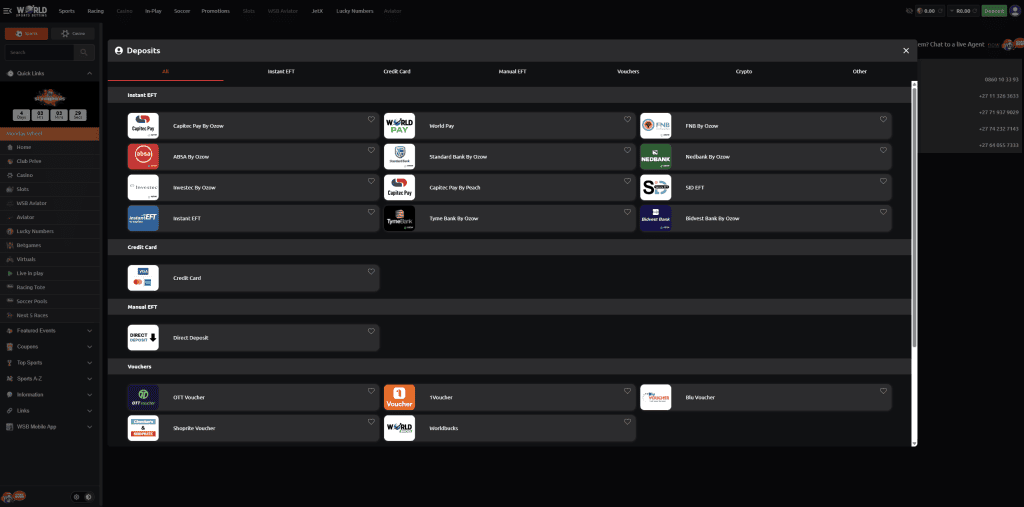Open the Manual EFT tab
The image size is (1024, 507).
point(512,71)
